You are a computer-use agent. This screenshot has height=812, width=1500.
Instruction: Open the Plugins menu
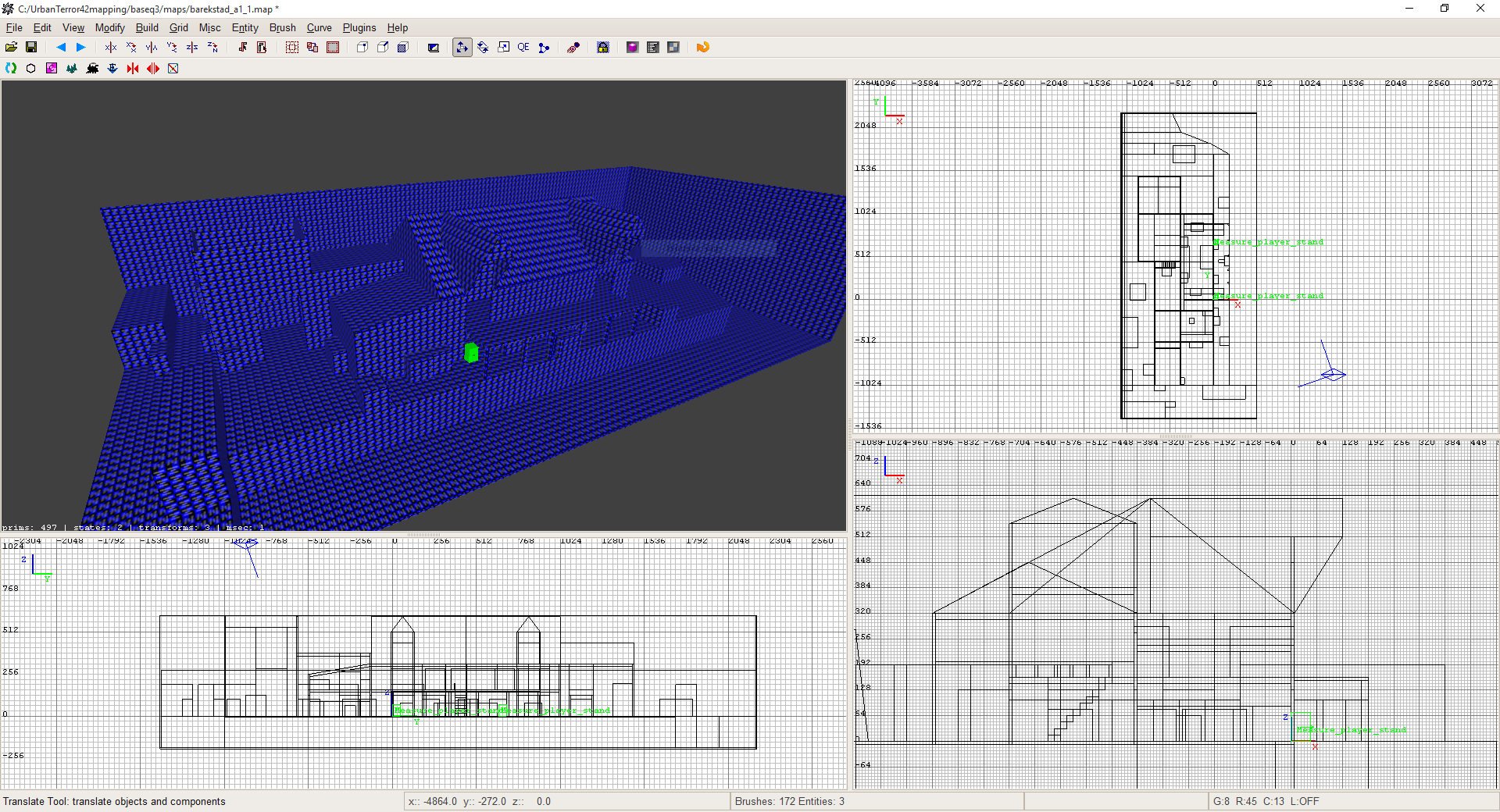coord(359,27)
